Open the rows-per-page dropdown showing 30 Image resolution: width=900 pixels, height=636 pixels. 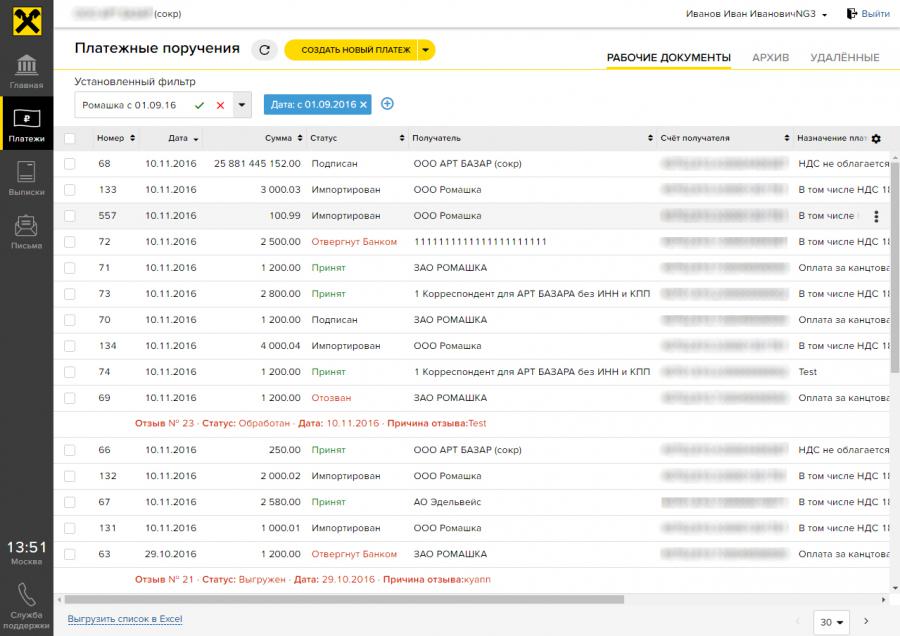(x=831, y=622)
